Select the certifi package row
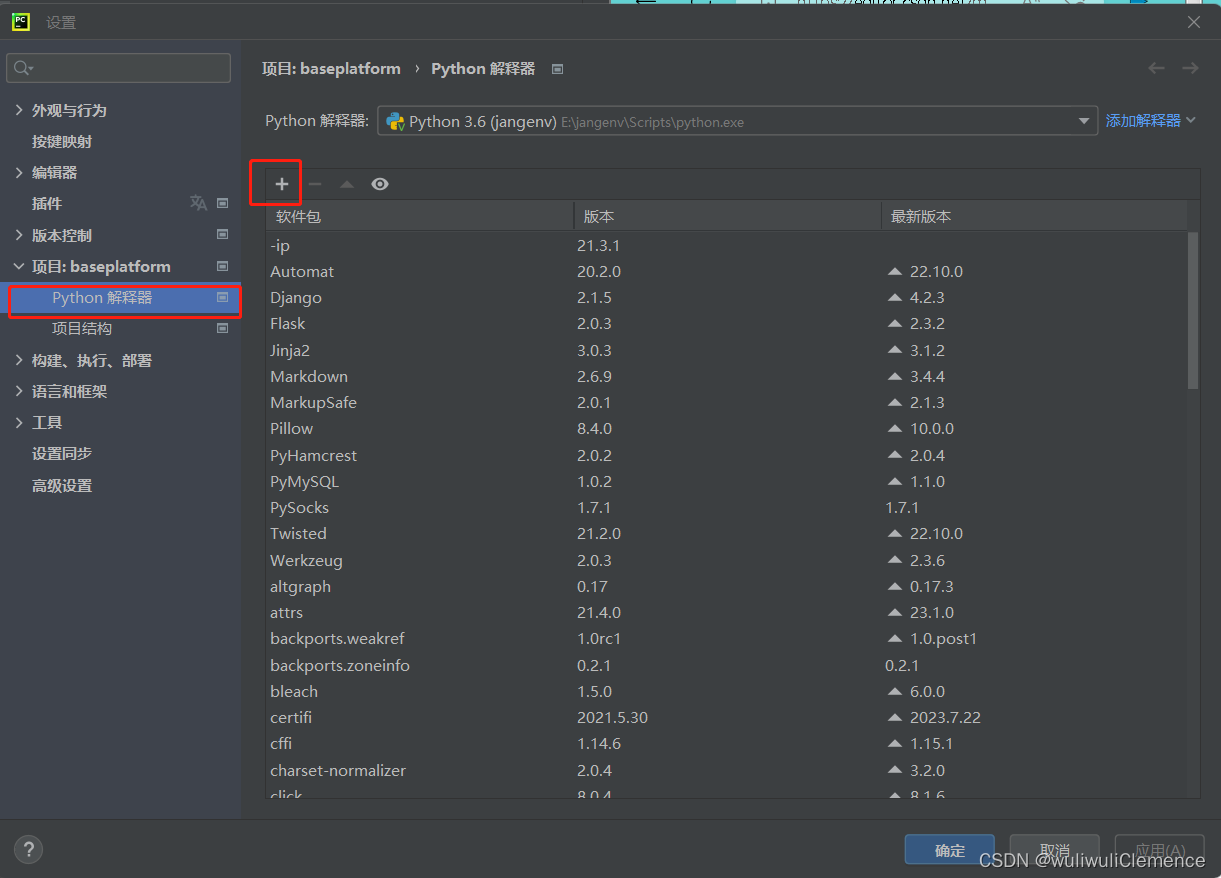This screenshot has width=1221, height=878. click(726, 718)
